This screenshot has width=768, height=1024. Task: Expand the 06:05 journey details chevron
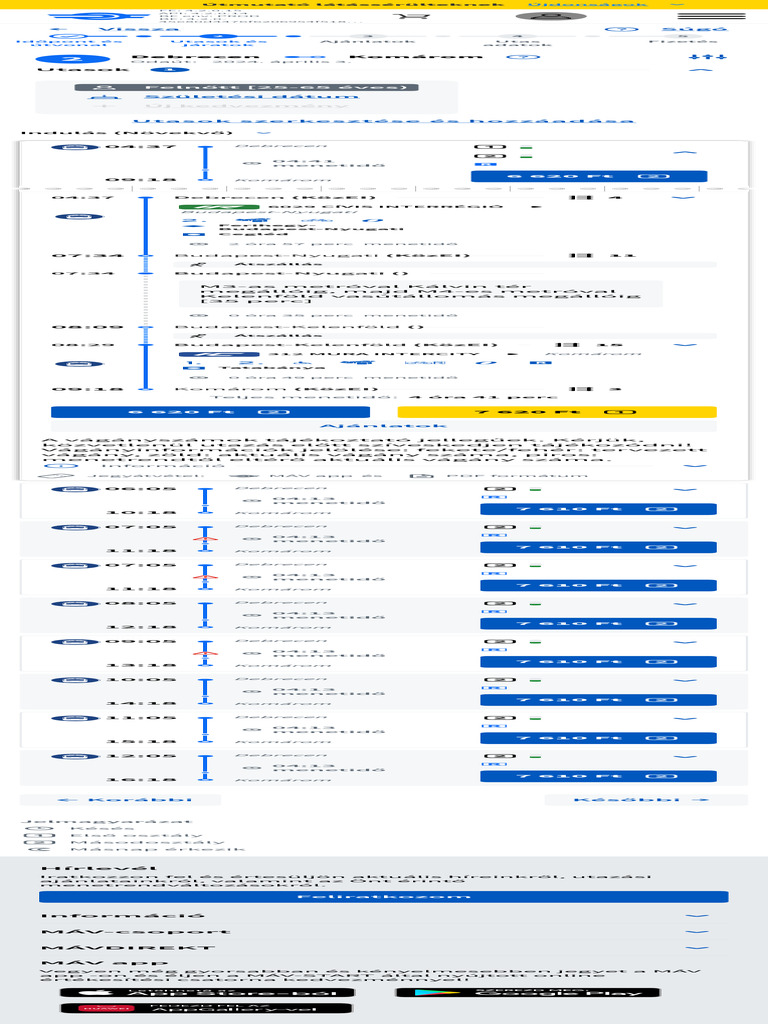[684, 490]
